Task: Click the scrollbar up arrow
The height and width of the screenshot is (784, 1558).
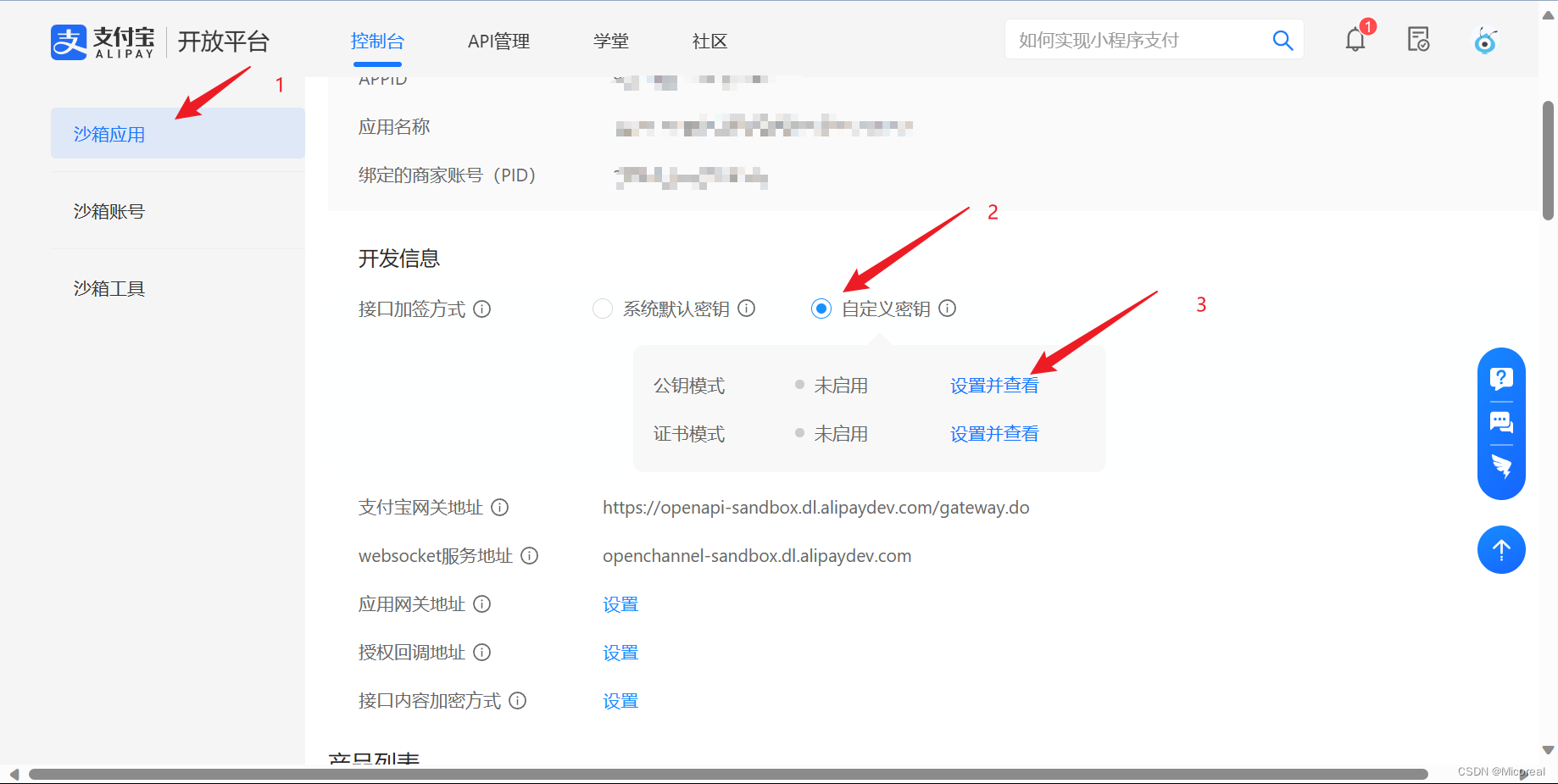Action: coord(1548,14)
